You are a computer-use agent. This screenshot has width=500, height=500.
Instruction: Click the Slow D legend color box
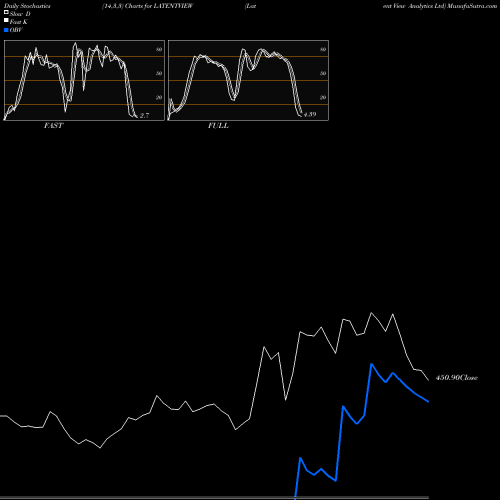[6, 13]
